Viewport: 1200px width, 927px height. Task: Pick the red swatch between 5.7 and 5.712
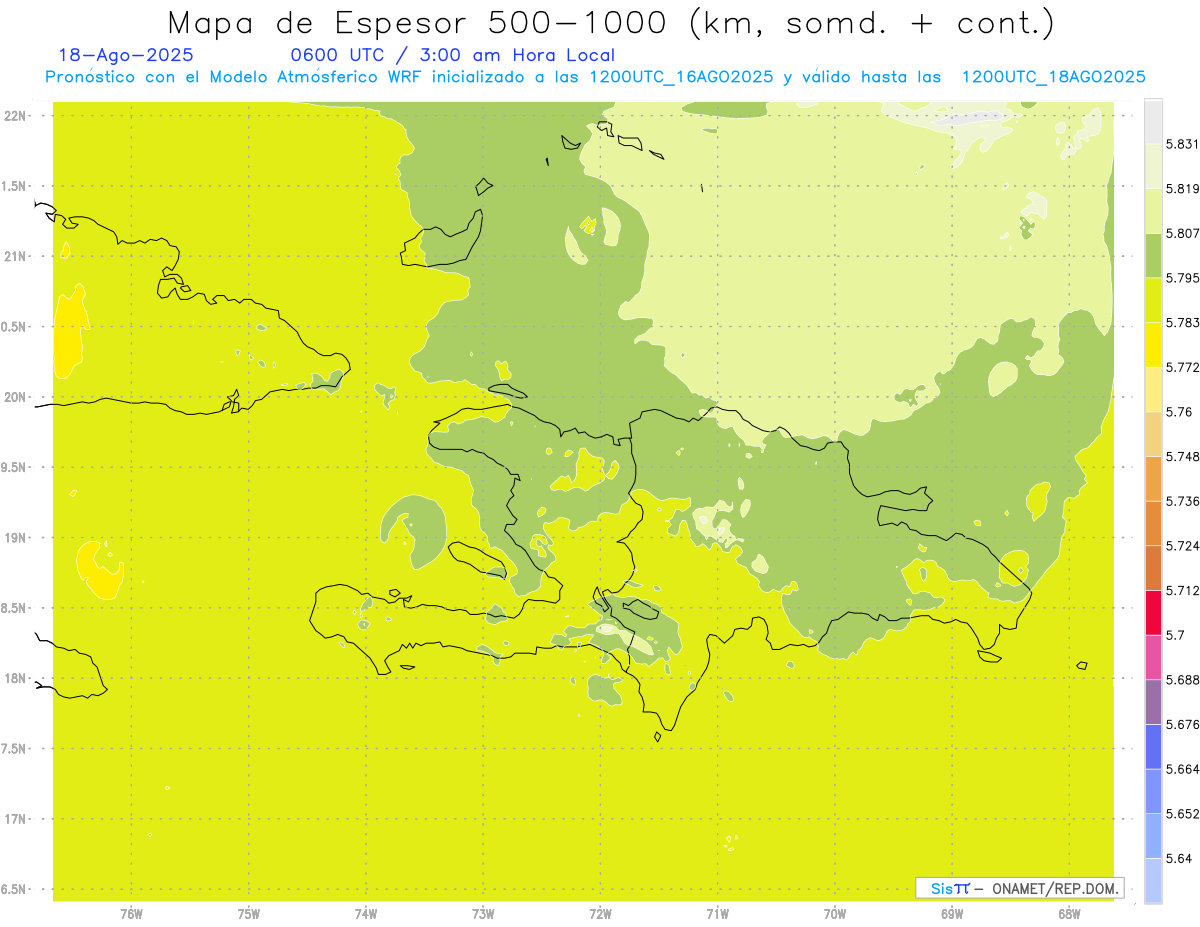pos(1153,613)
